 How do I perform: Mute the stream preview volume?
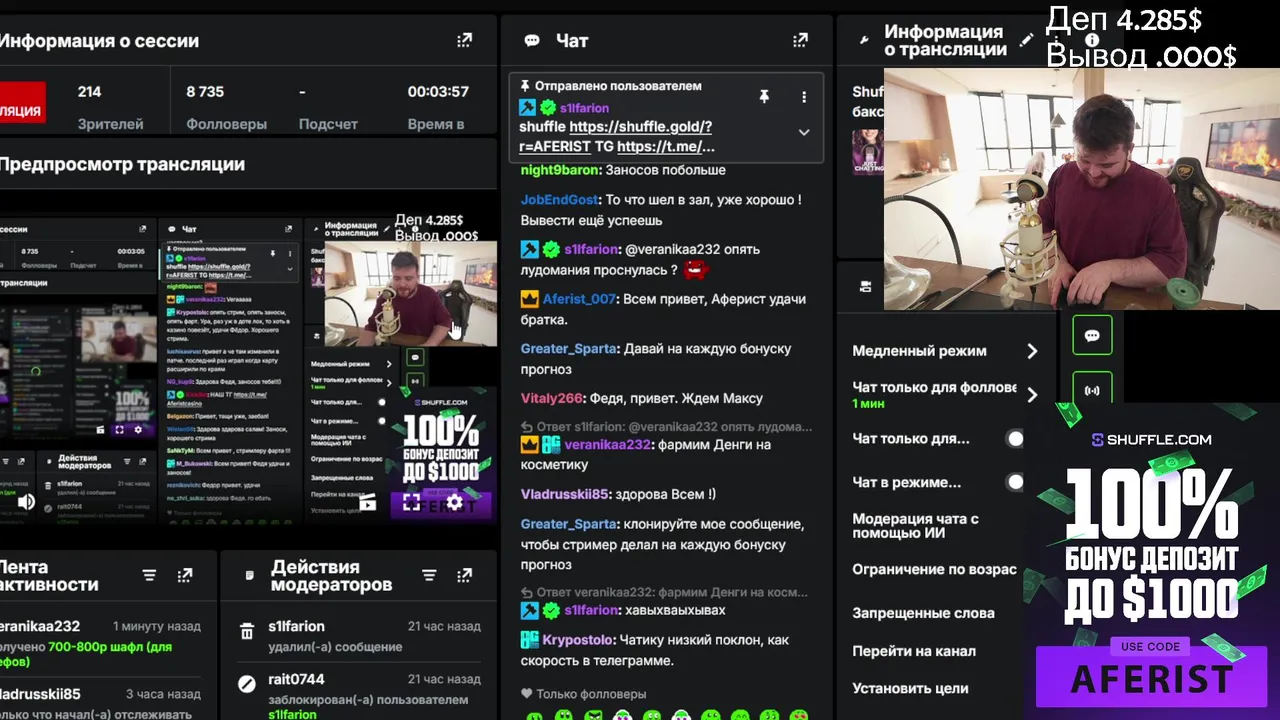pos(27,502)
